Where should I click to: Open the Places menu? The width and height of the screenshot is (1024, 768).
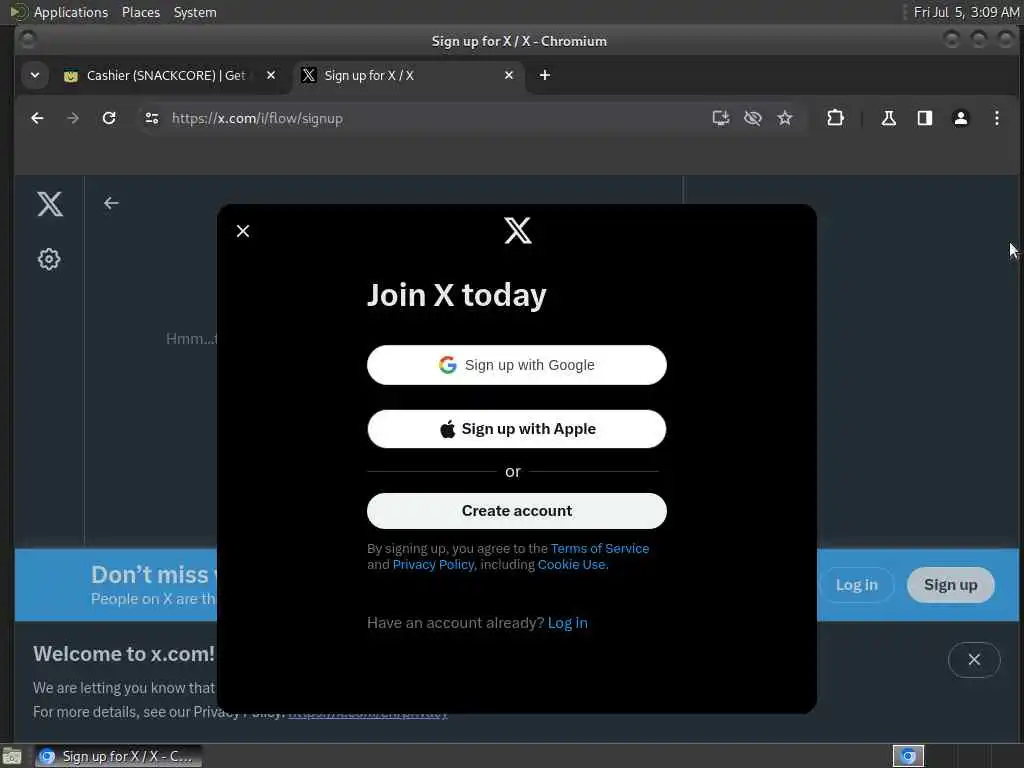tap(141, 12)
